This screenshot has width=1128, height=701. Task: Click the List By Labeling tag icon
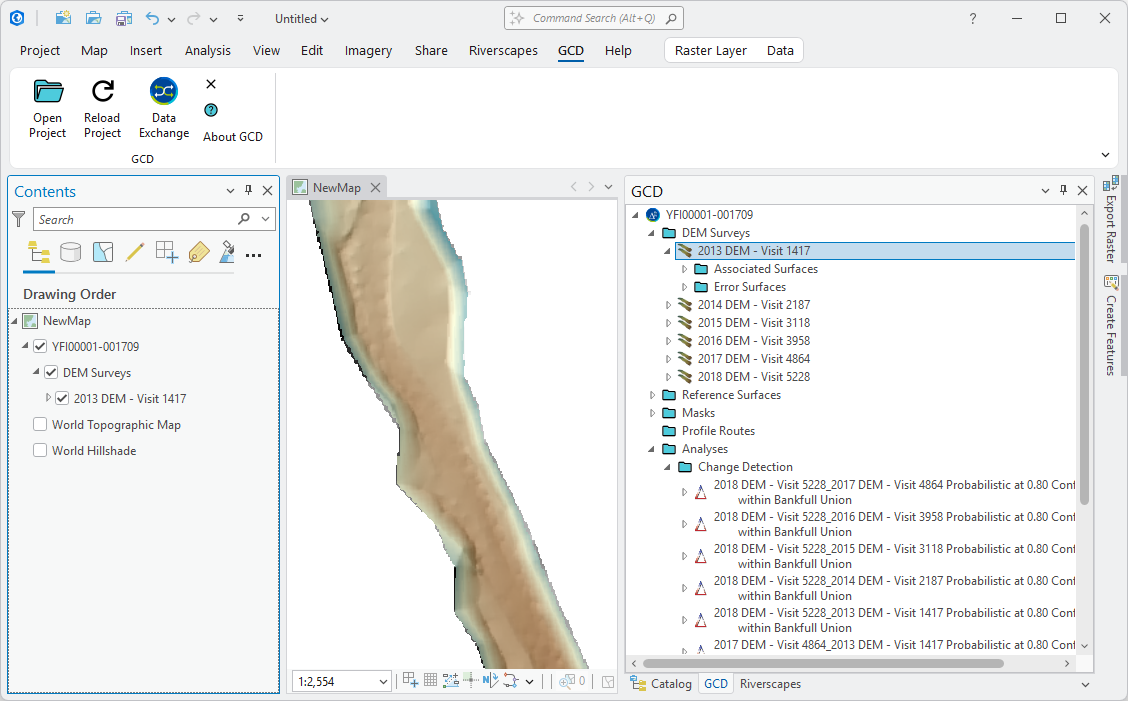198,252
